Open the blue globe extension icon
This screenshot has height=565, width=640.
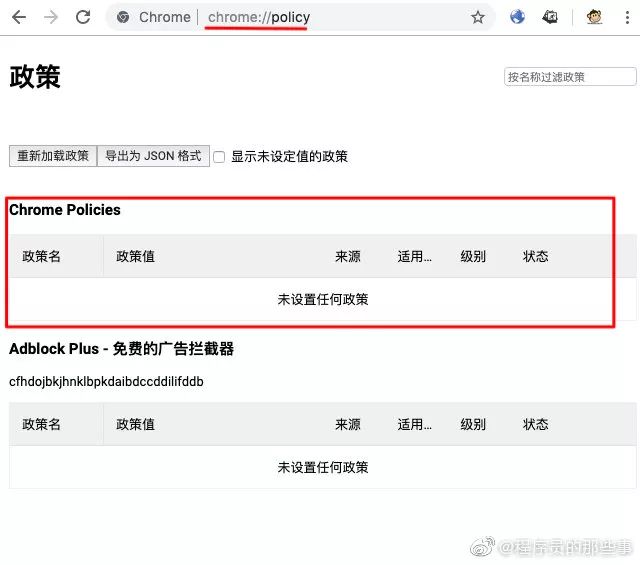517,17
